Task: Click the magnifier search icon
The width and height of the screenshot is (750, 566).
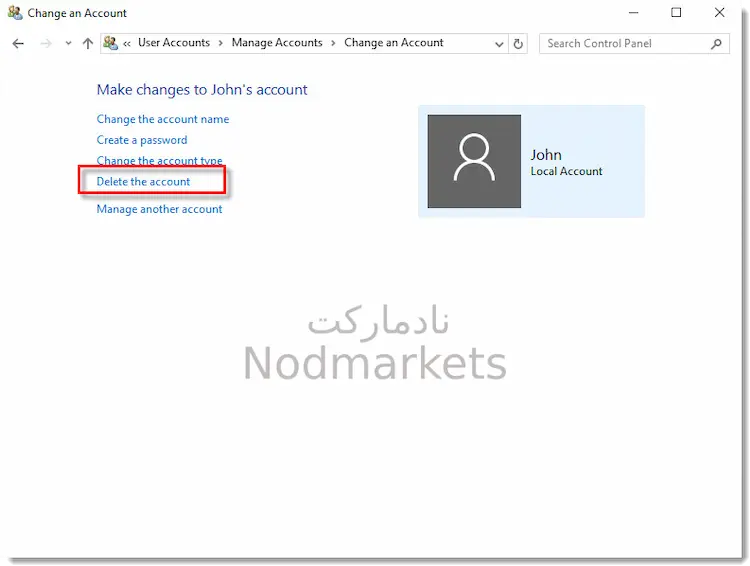Action: 716,44
